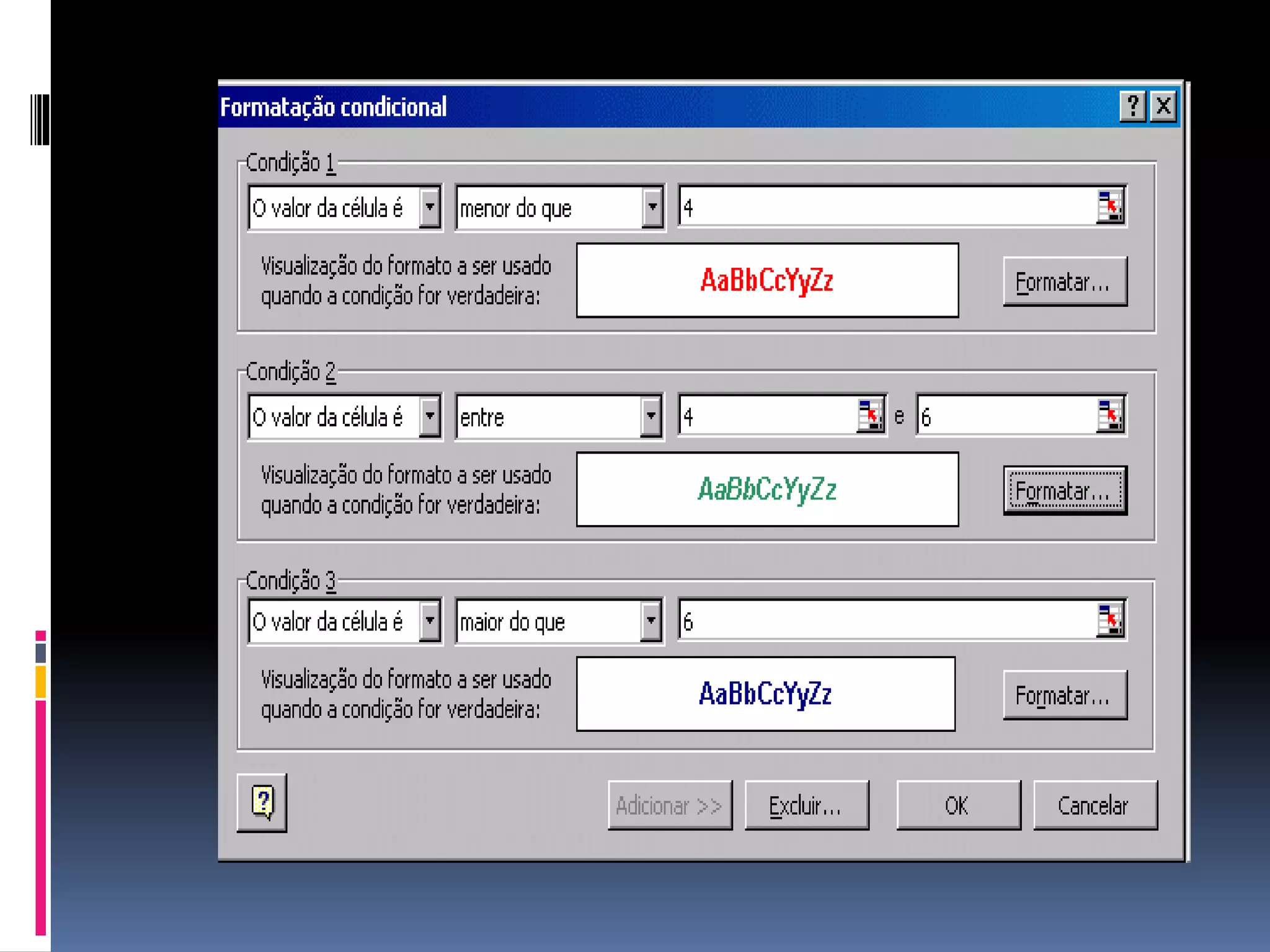Screen dimensions: 1270x952
Task: Click Formatar button for Condição 2
Action: [x=1064, y=491]
